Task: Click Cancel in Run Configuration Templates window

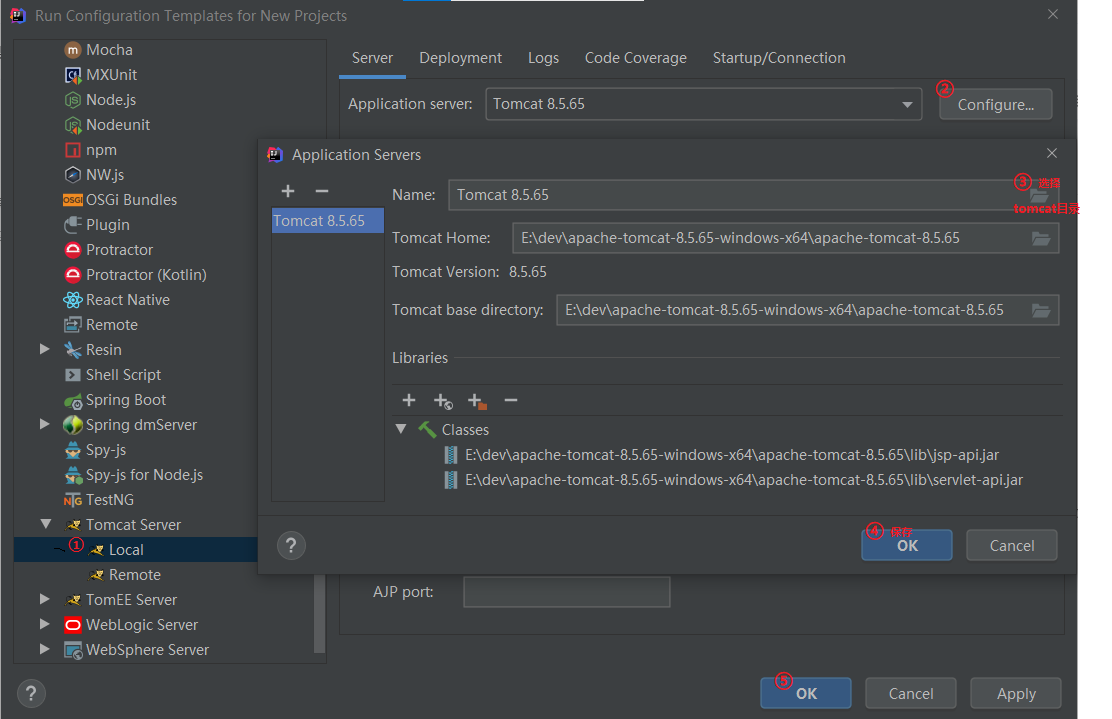Action: 911,693
